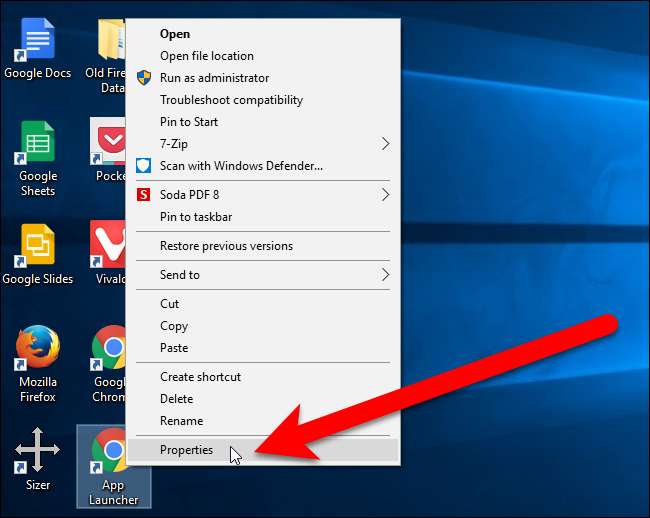Image resolution: width=650 pixels, height=518 pixels.
Task: Expand the 7-Zip submenu arrow
Action: [386, 144]
